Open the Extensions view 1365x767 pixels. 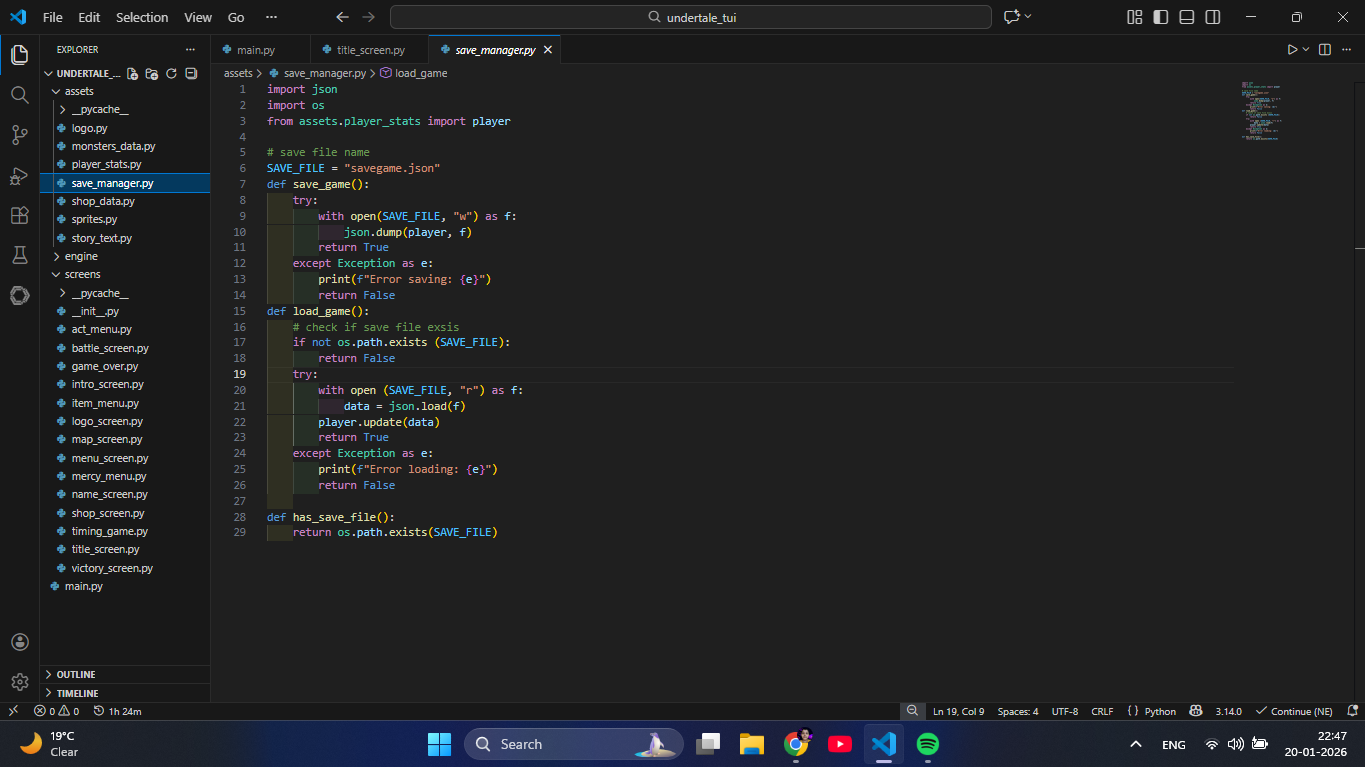pyautogui.click(x=19, y=215)
